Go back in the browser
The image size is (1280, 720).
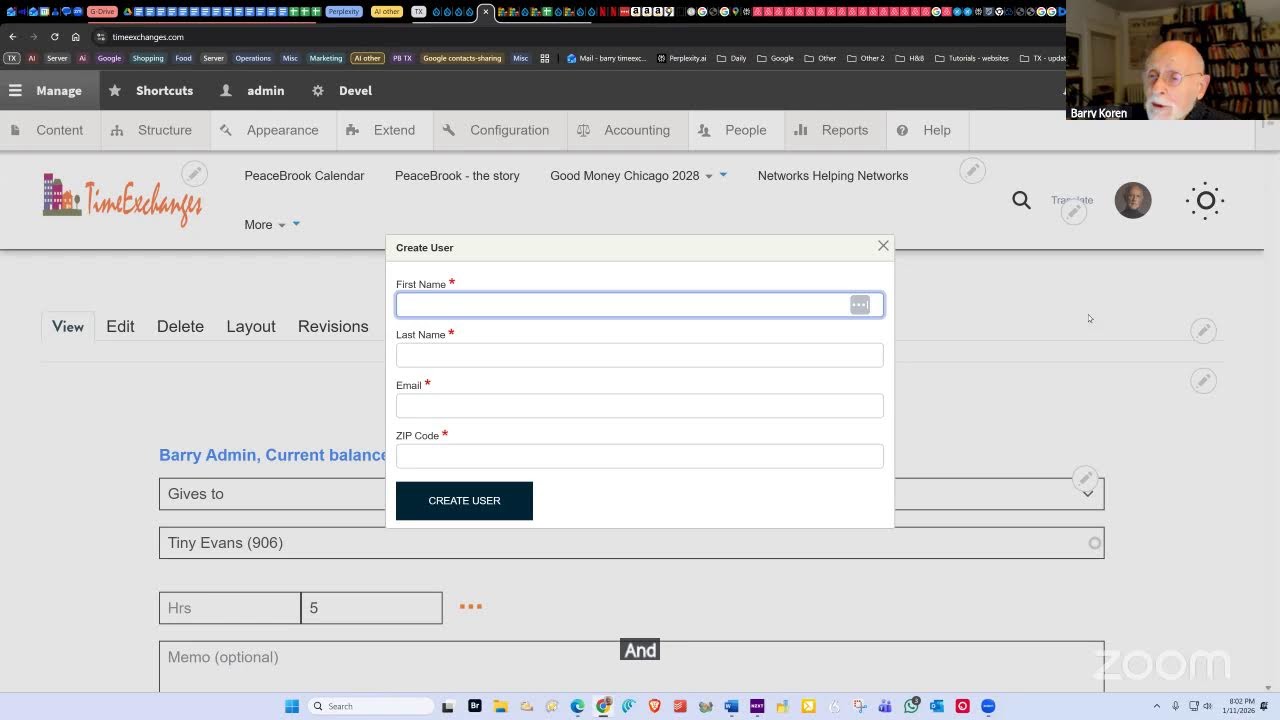tap(13, 37)
